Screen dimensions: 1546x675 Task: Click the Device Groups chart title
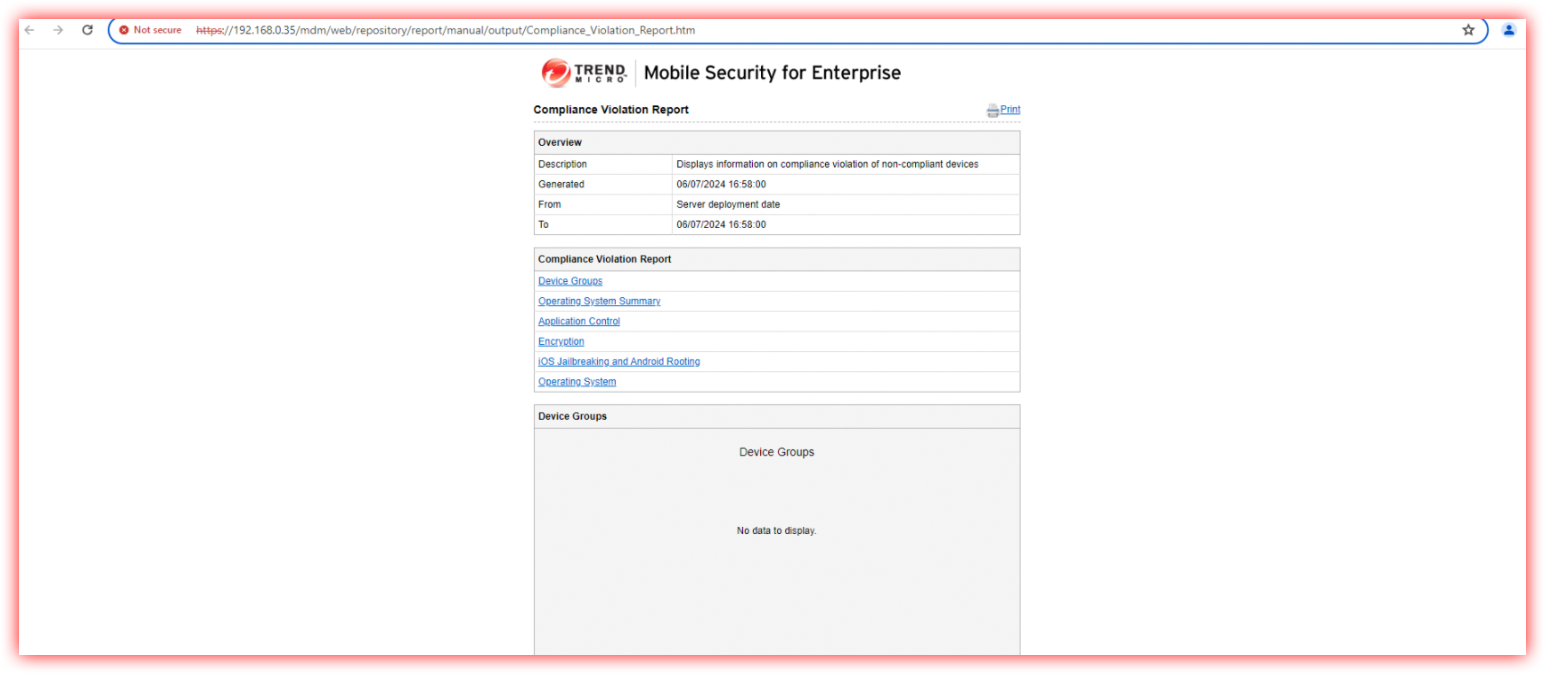click(777, 452)
